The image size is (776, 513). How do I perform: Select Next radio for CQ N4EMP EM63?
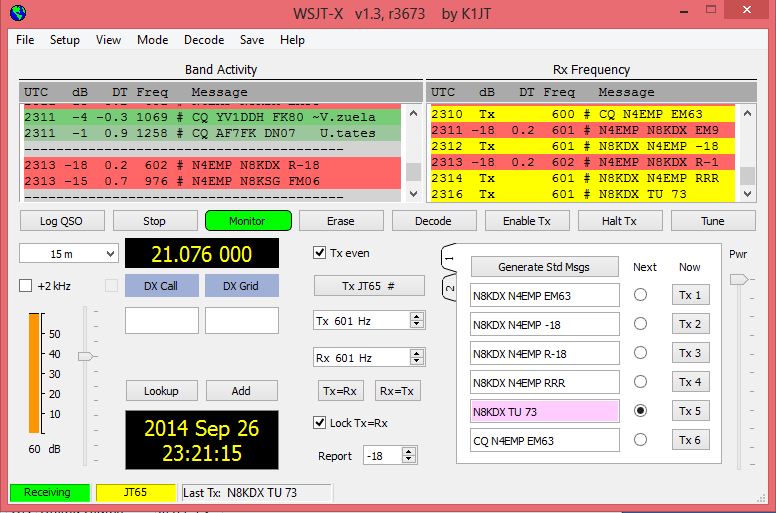click(640, 440)
